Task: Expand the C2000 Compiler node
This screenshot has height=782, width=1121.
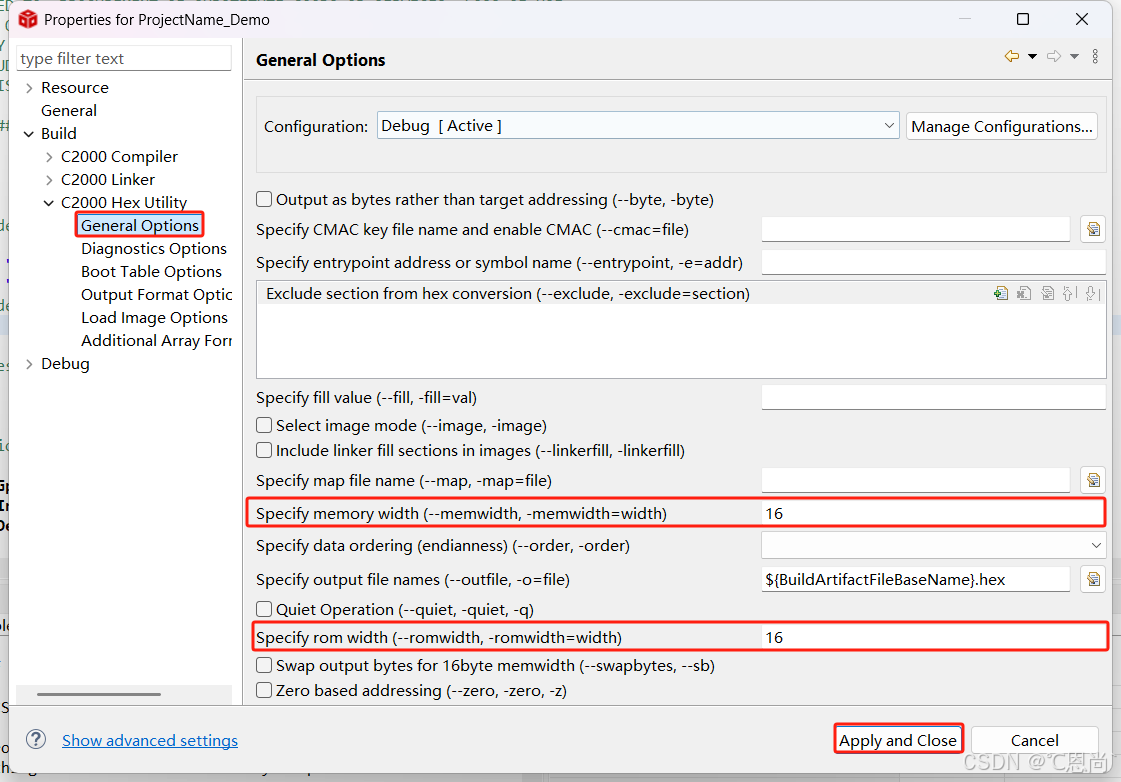Action: (x=49, y=157)
